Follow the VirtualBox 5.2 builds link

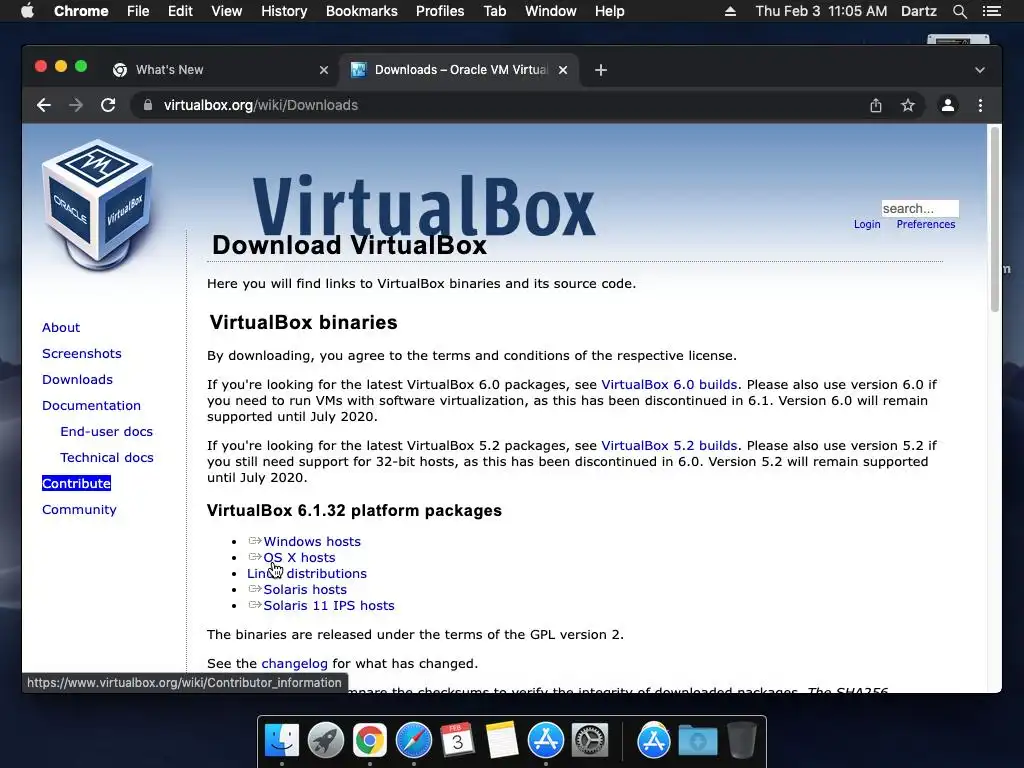tap(669, 446)
